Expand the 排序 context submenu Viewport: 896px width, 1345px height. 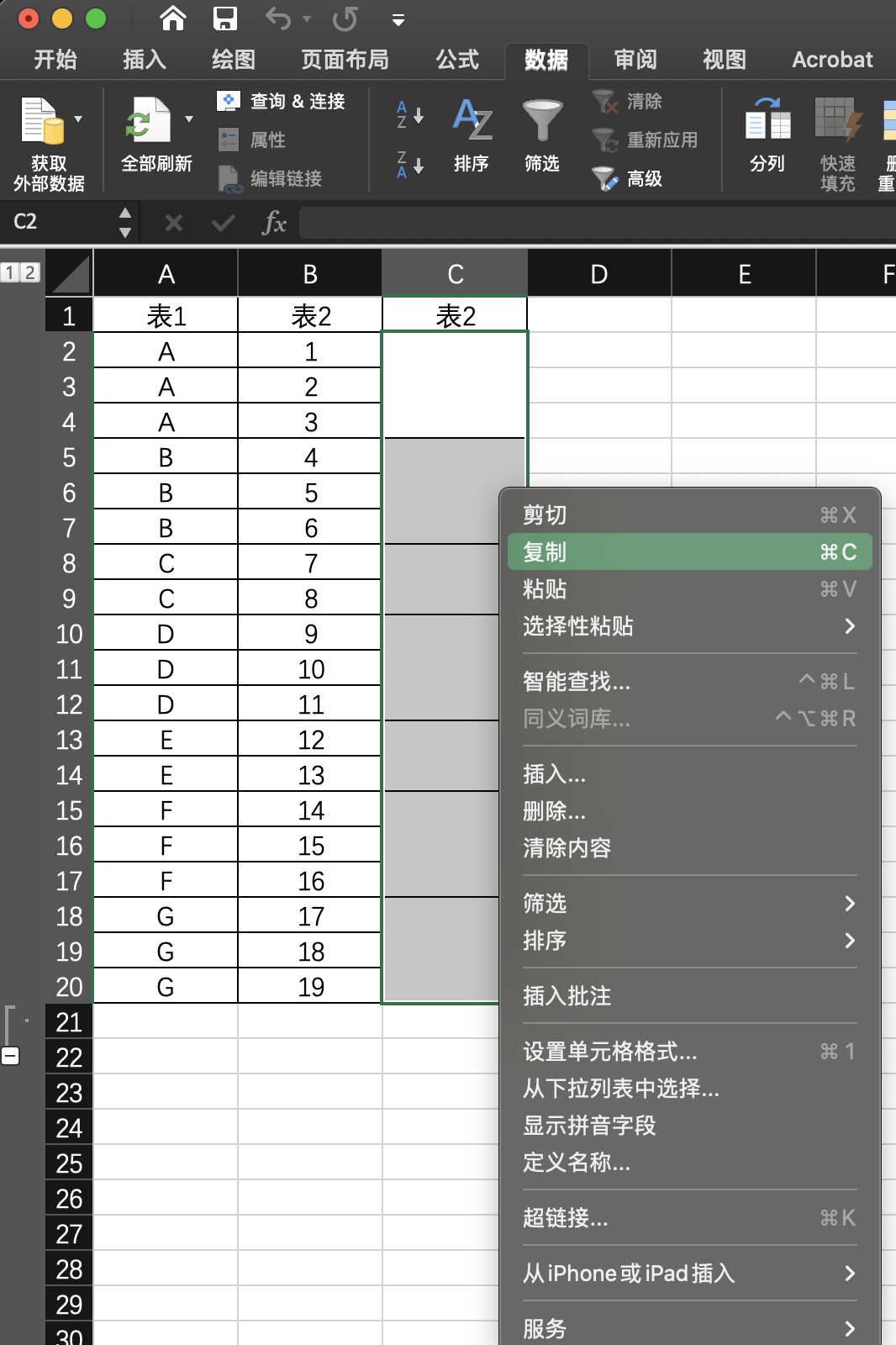(x=689, y=940)
